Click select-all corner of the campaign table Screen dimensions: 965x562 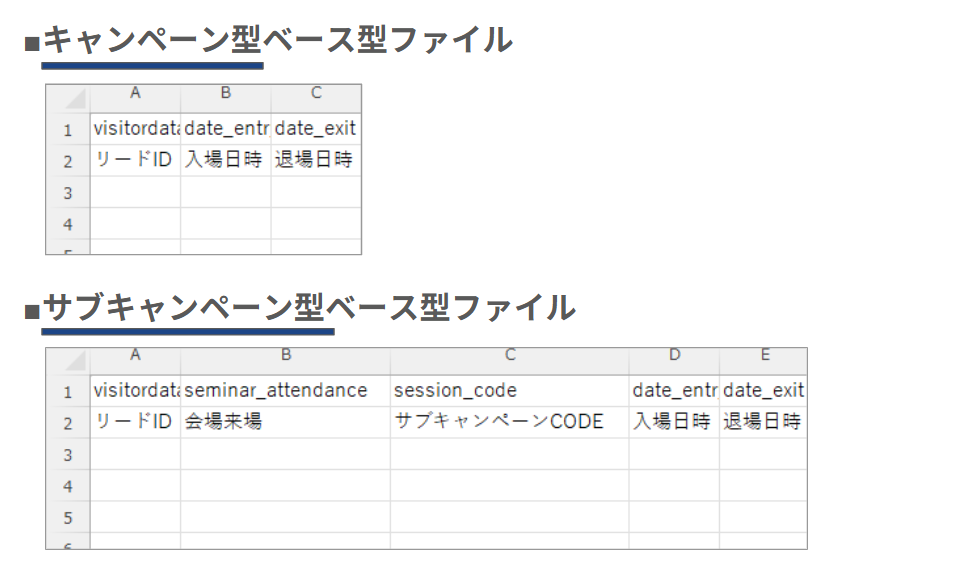(x=68, y=98)
